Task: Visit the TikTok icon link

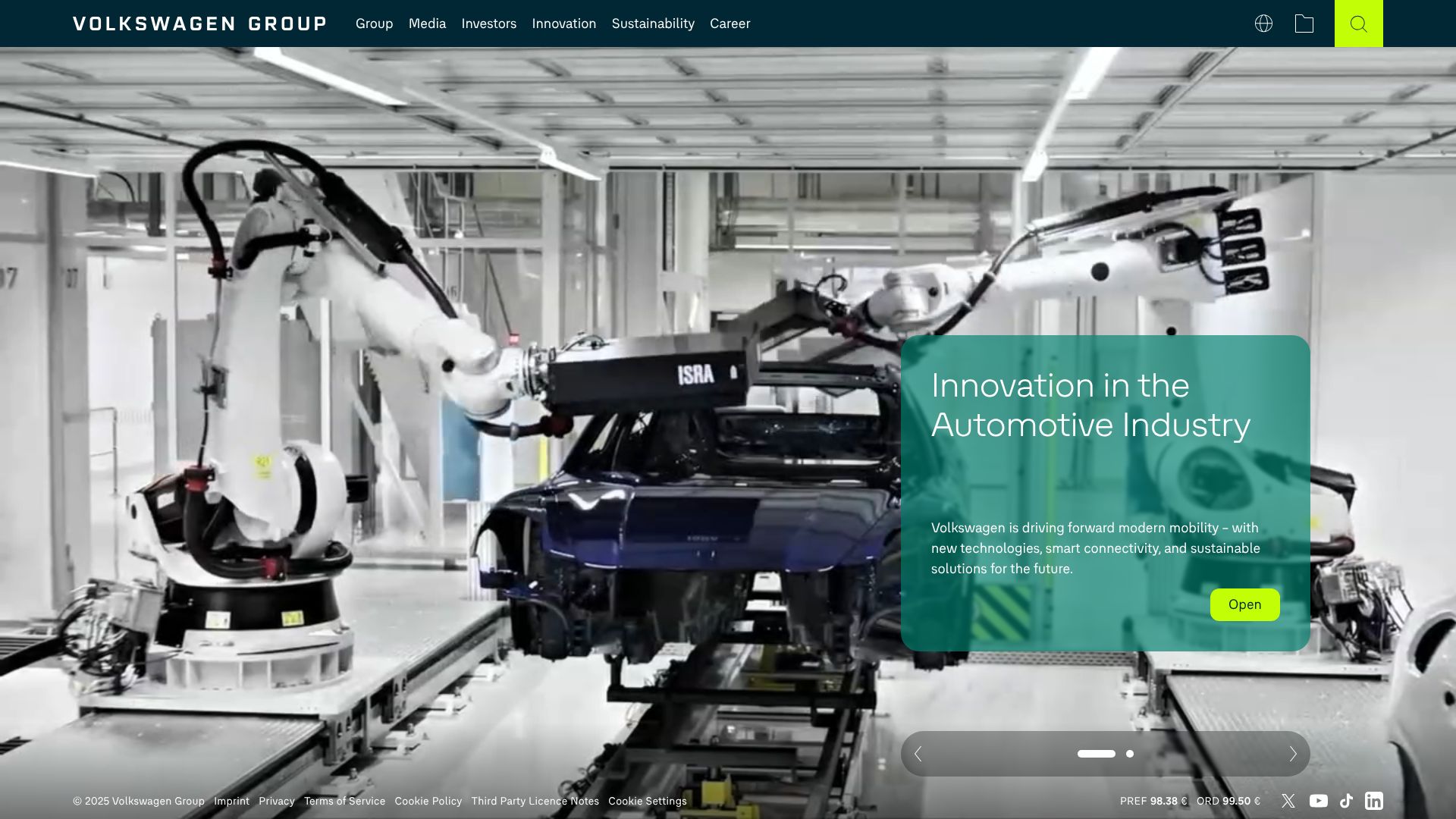Action: tap(1346, 801)
